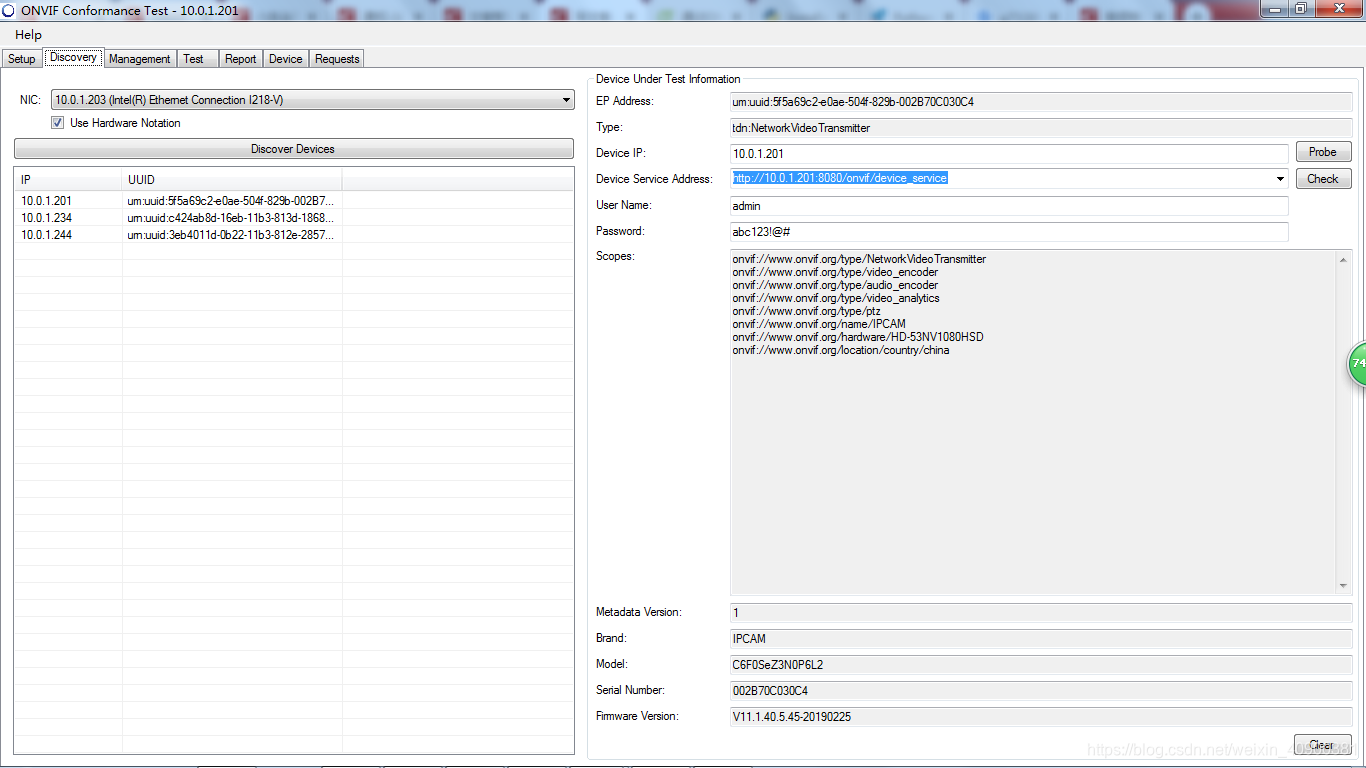Click UUID starting with c424ab8d
The image size is (1366, 768).
[x=231, y=218]
